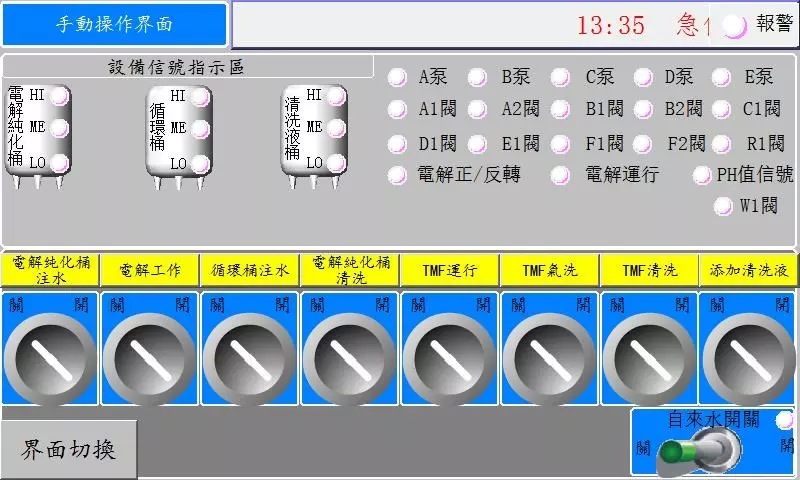
Task: Click the C泵 indicator lamp
Action: point(560,77)
